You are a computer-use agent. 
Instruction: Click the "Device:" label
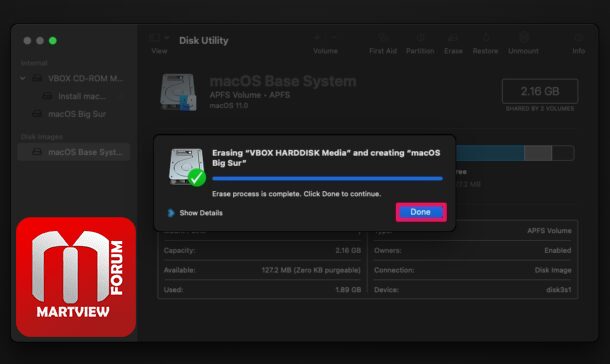pyautogui.click(x=386, y=290)
